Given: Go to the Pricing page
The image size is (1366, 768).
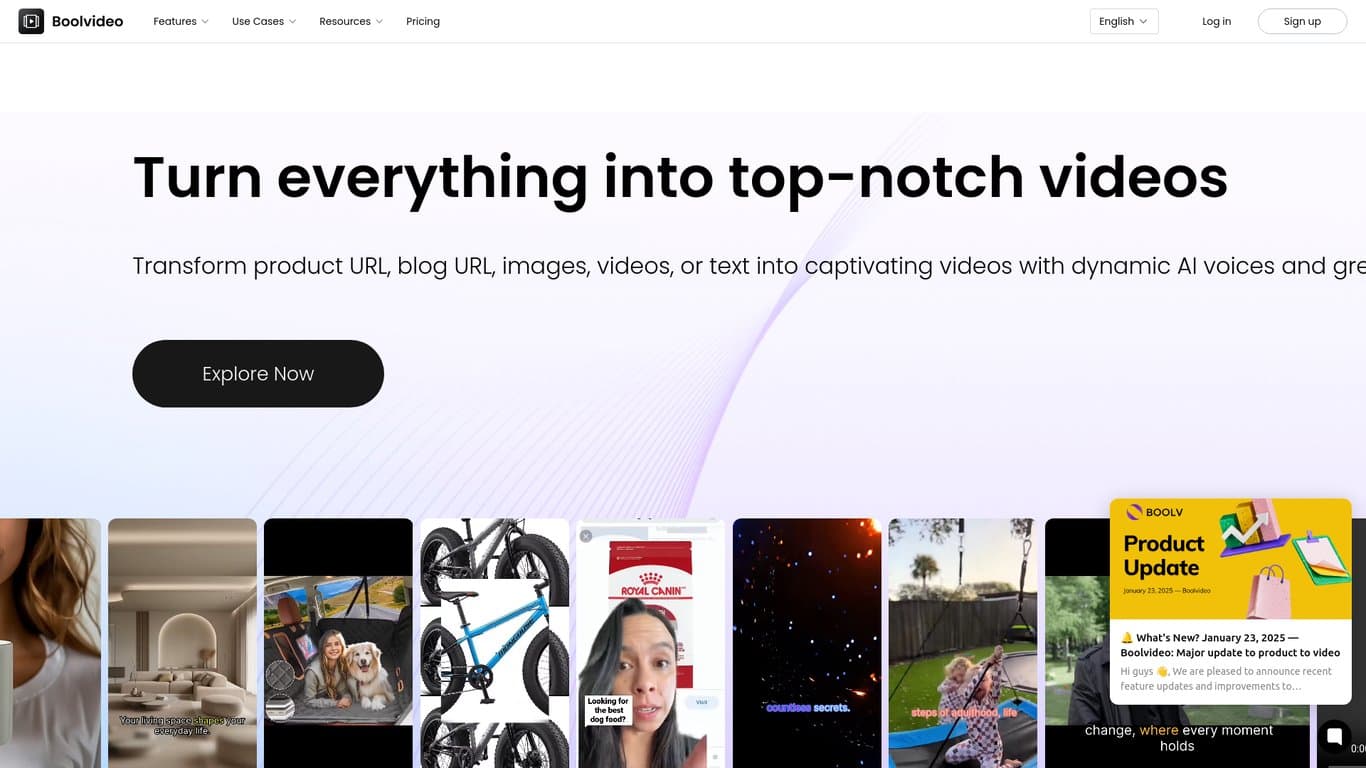Looking at the screenshot, I should [x=423, y=21].
